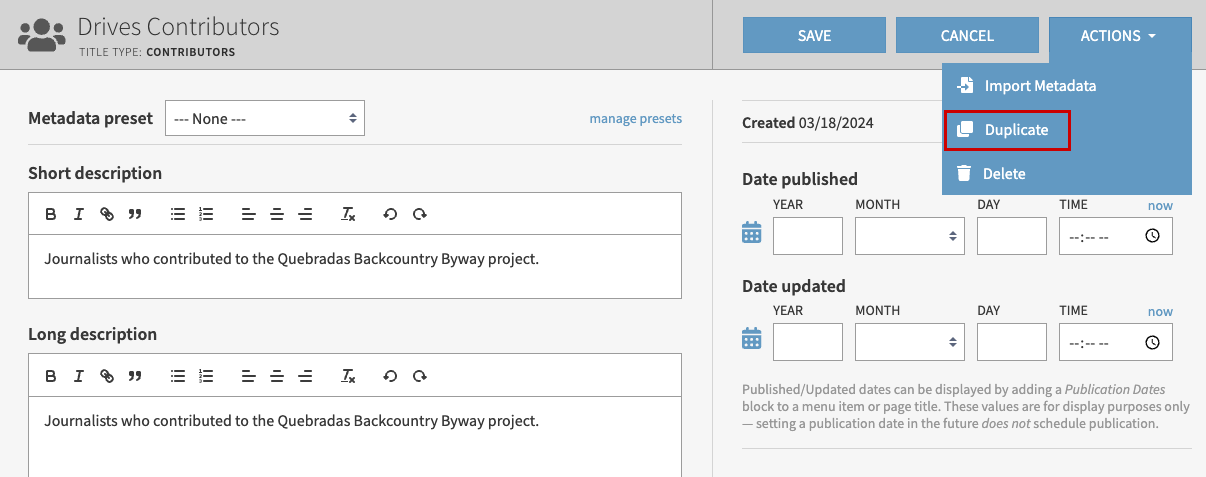
Task: Insert link in Short description editor
Action: pyautogui.click(x=107, y=214)
